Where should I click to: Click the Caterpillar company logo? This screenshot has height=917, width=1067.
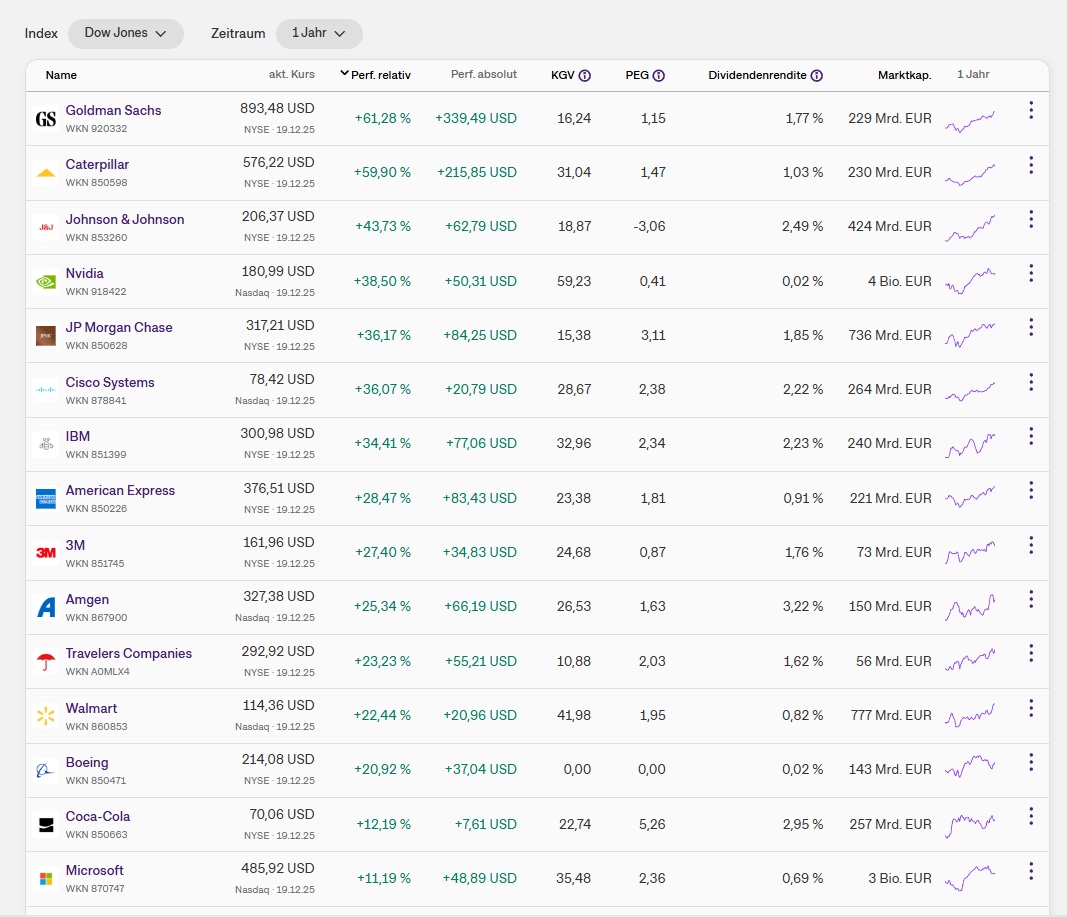click(45, 173)
